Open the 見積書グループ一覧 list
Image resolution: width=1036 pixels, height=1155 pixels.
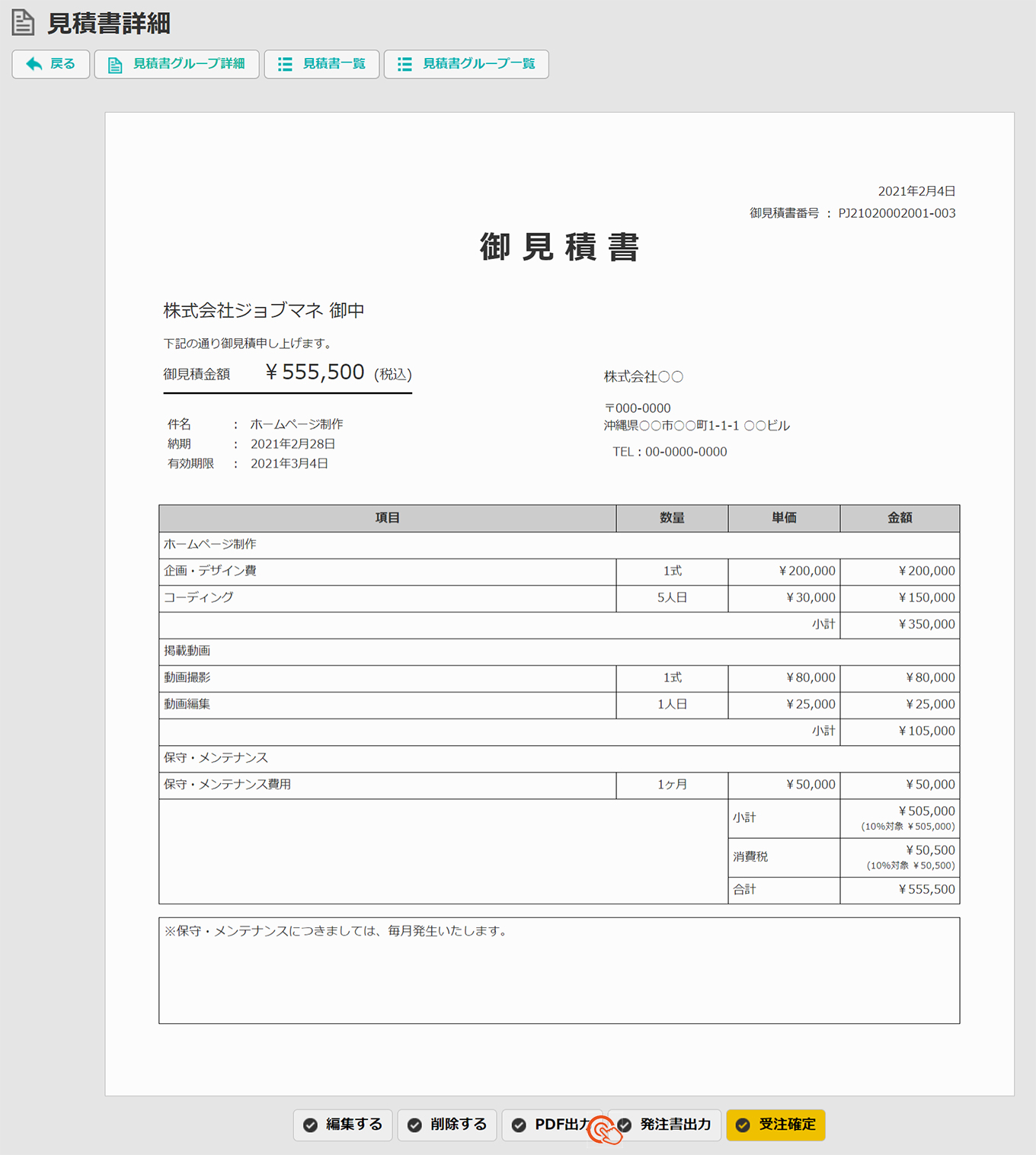pos(466,64)
